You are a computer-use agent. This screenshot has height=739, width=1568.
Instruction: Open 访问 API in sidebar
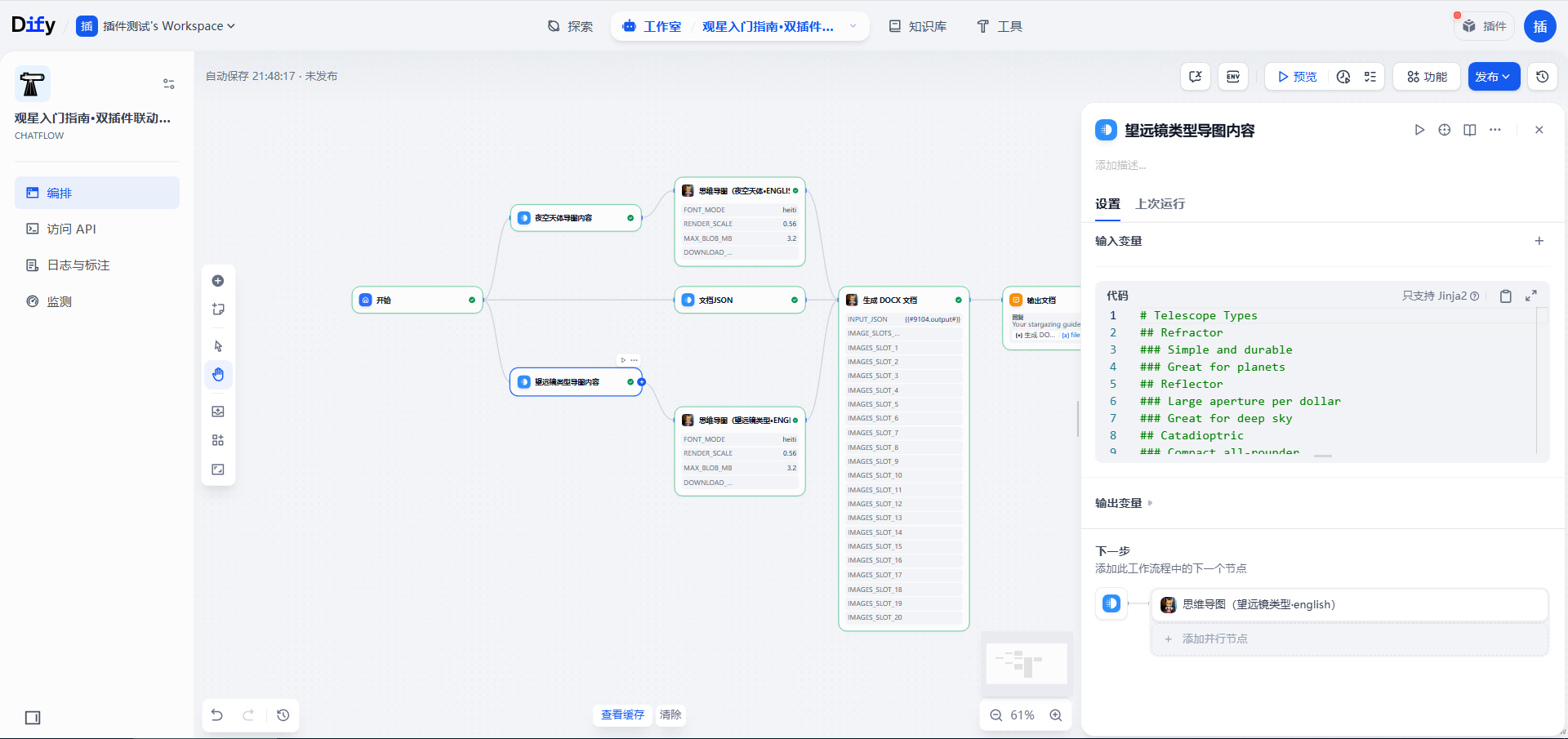97,229
